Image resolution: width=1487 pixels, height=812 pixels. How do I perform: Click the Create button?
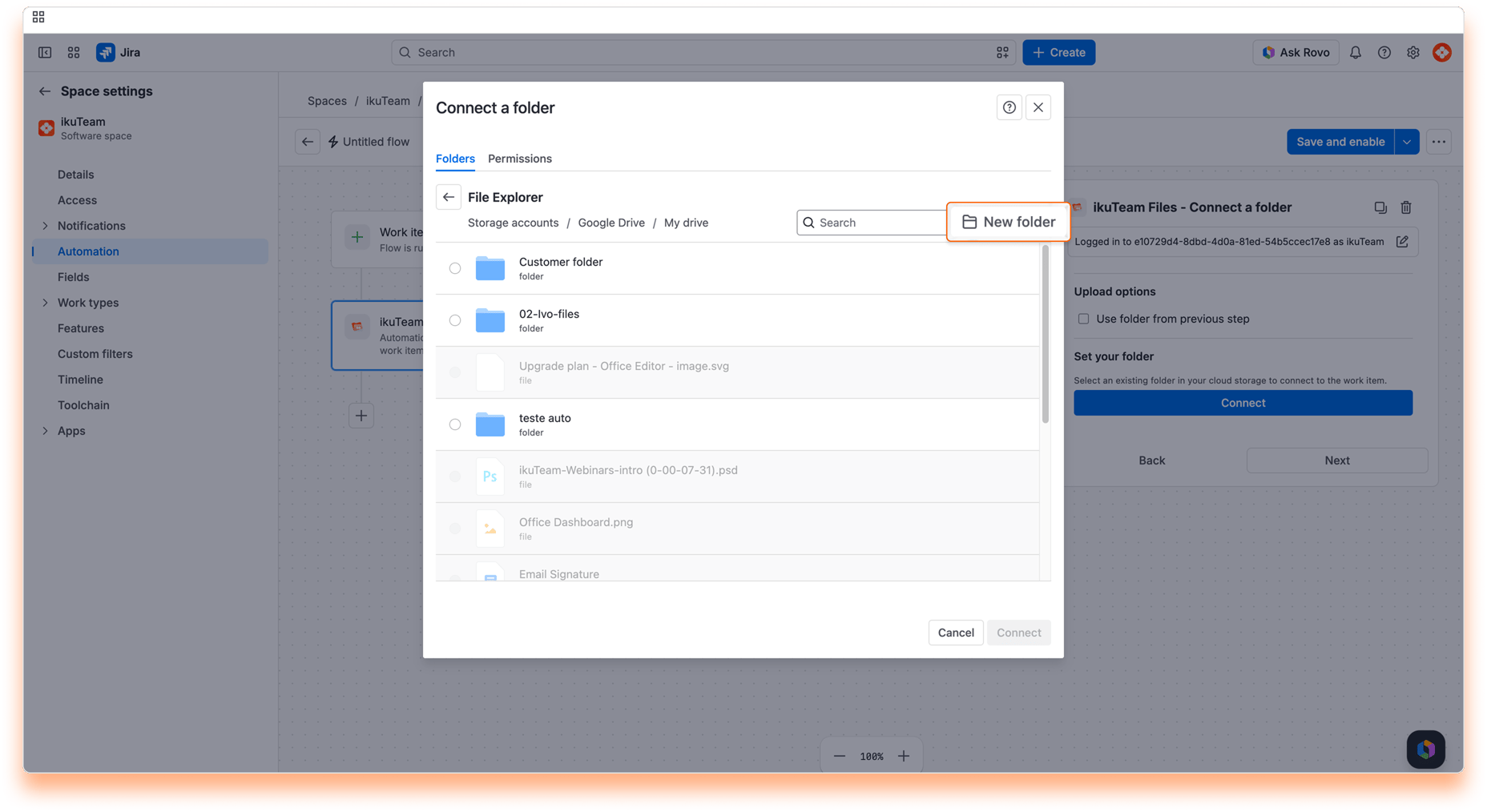1058,52
